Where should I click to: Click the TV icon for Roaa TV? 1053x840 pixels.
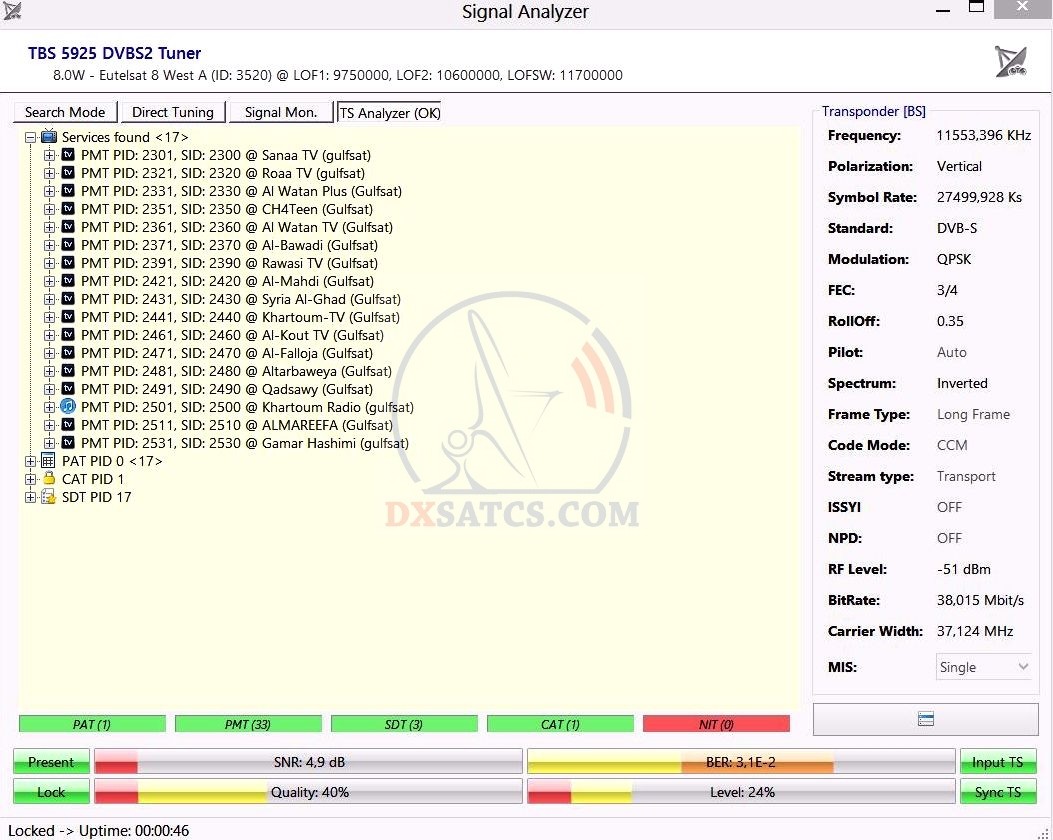pos(68,173)
